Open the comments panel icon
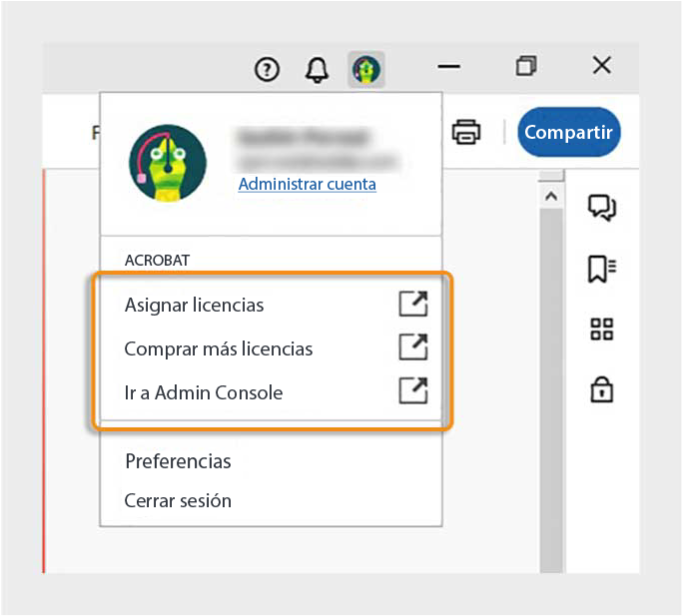The image size is (682, 616). click(602, 208)
